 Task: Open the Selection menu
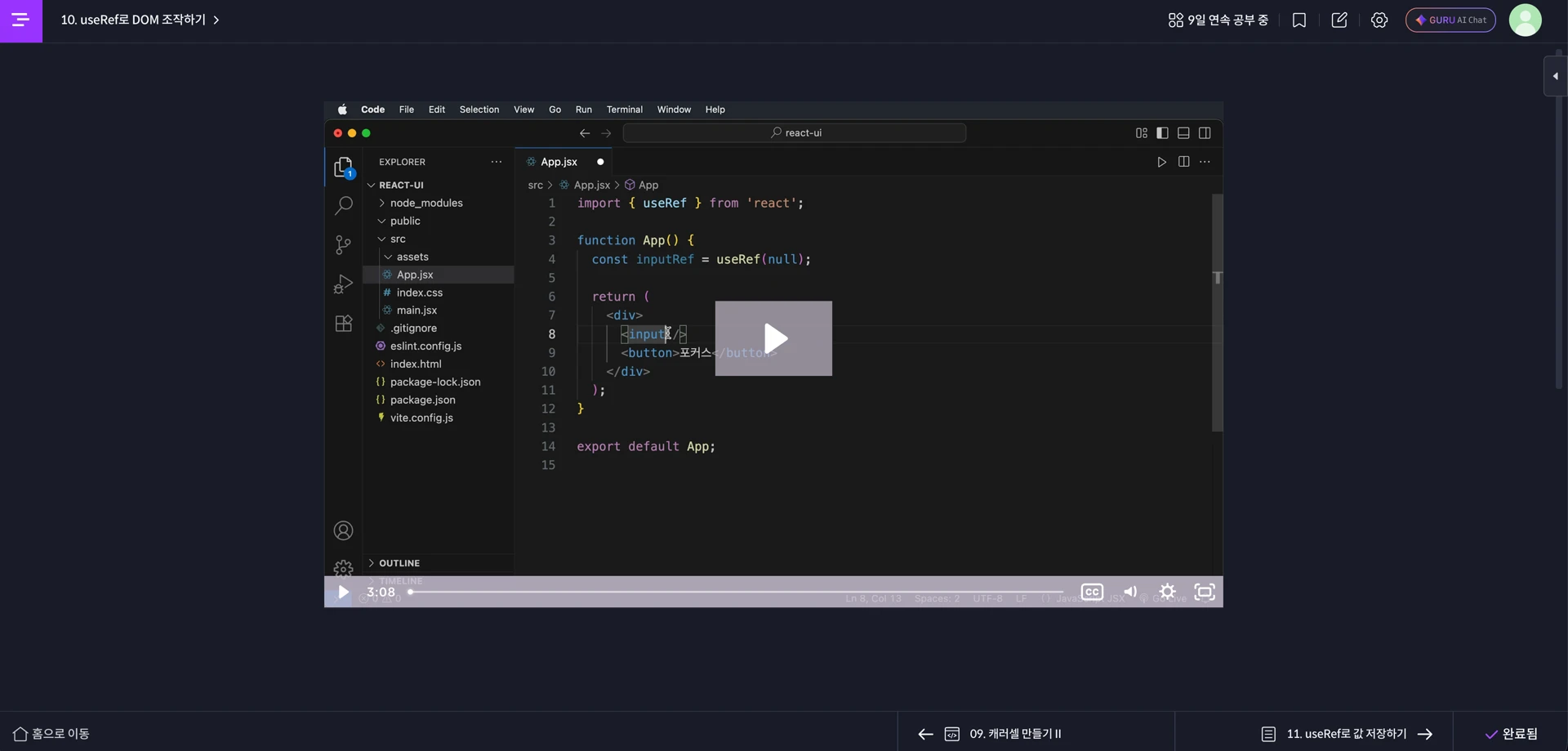[x=479, y=110]
